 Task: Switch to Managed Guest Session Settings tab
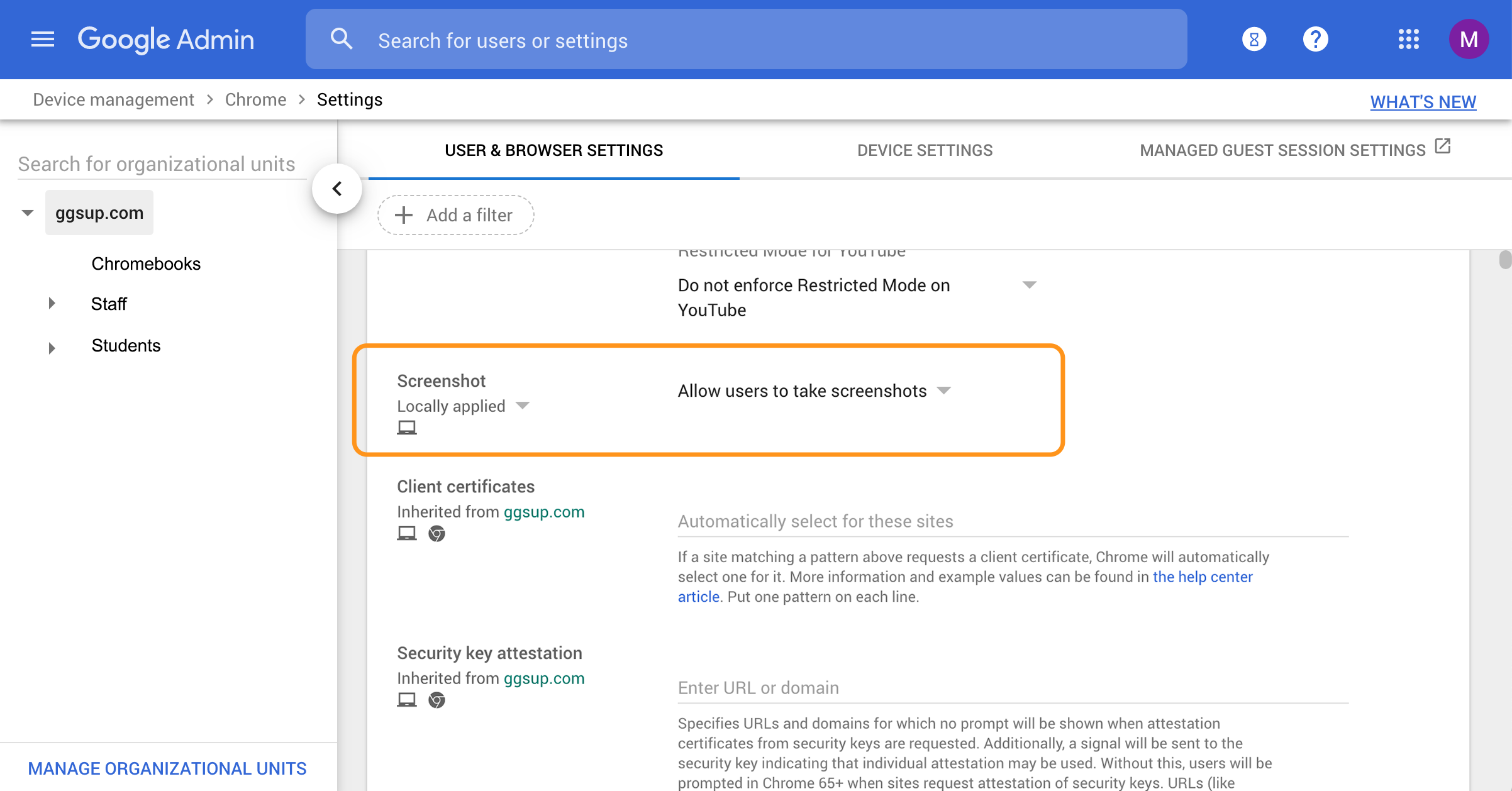pos(1282,150)
